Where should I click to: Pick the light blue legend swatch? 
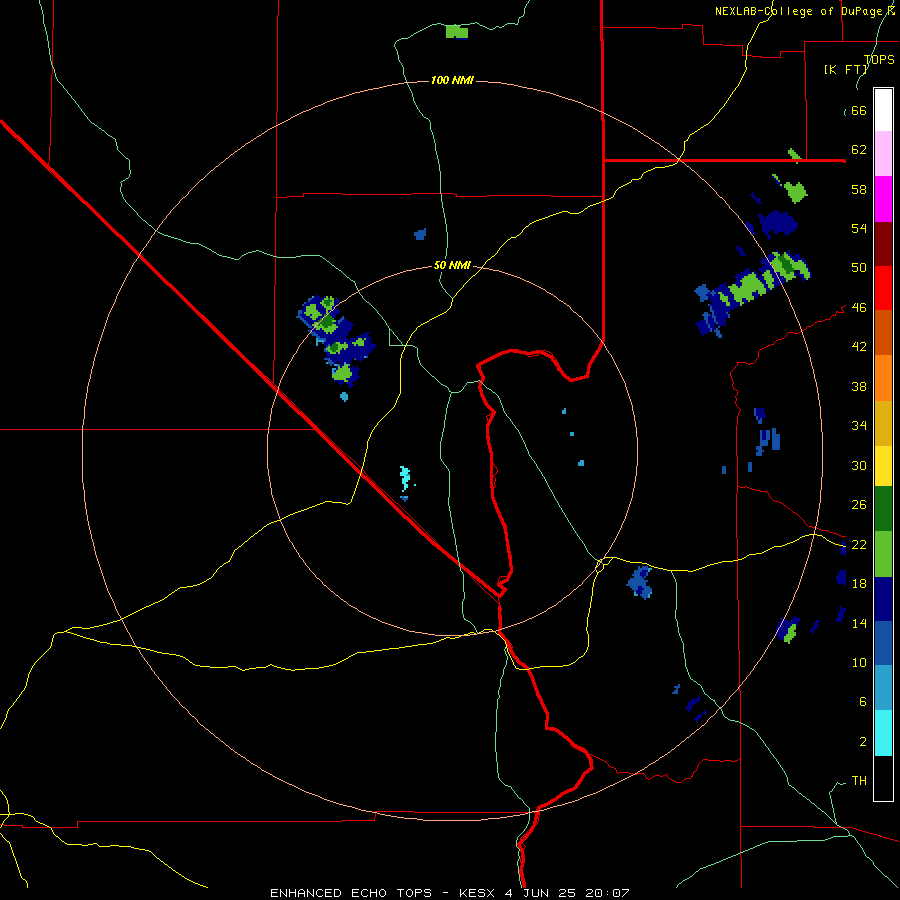pyautogui.click(x=883, y=688)
